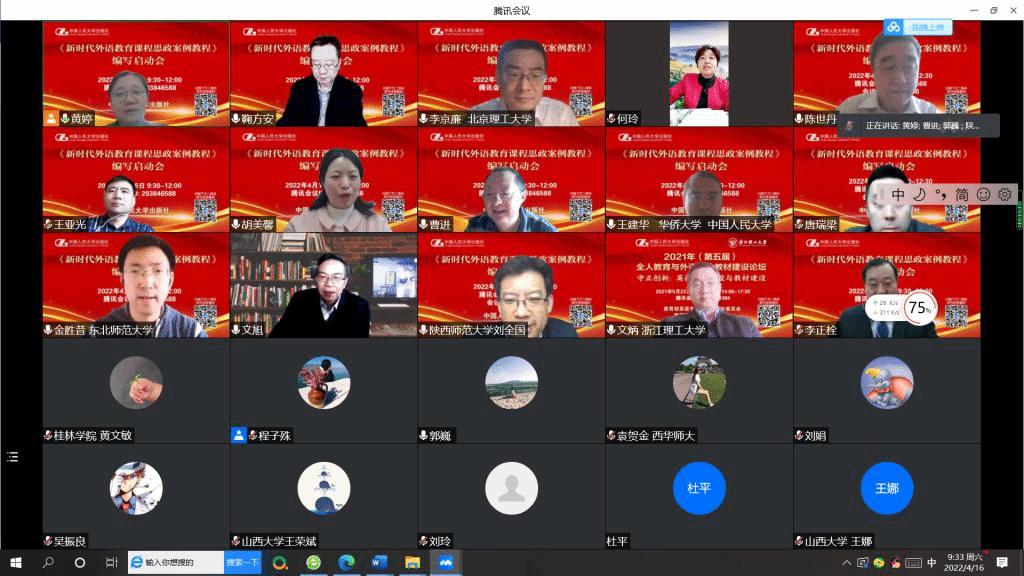The height and width of the screenshot is (576, 1024).
Task: Open the date and time flyout
Action: 964,563
